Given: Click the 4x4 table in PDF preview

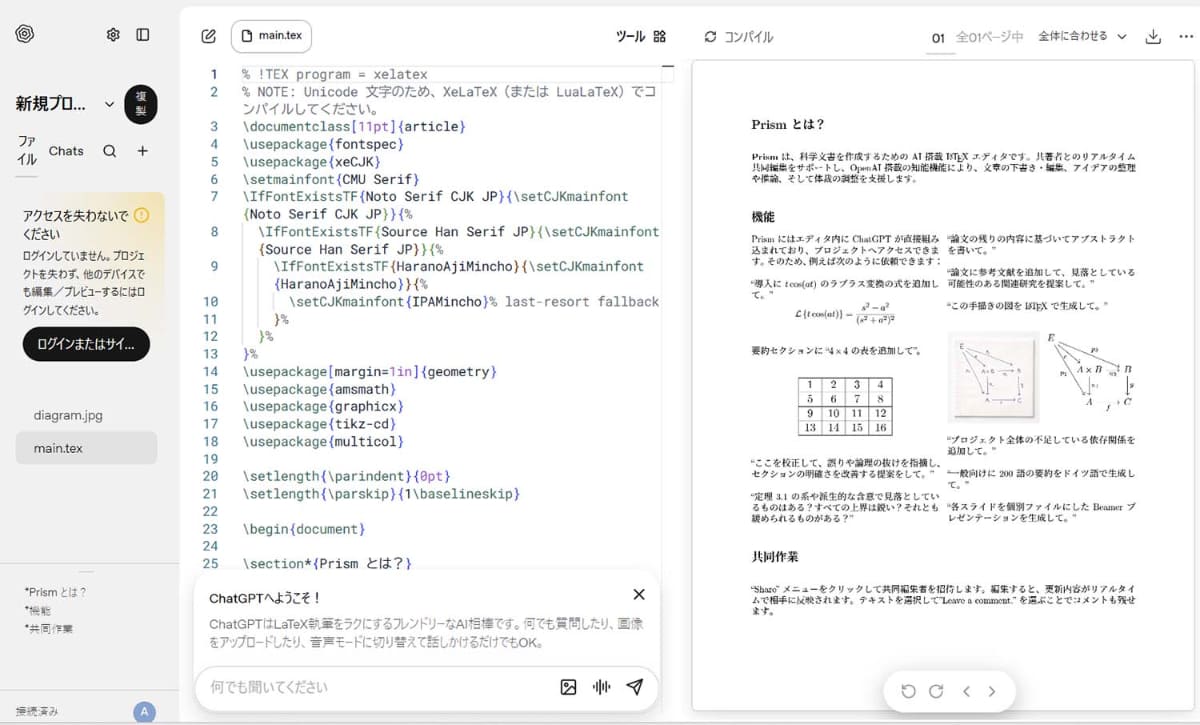Looking at the screenshot, I should click(x=845, y=405).
